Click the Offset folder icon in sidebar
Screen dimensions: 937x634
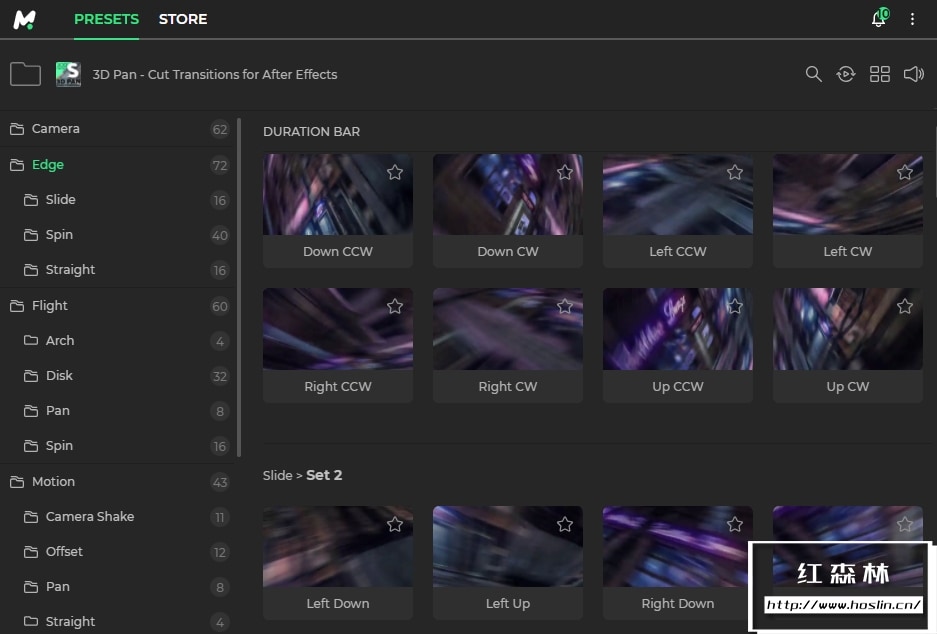30,552
